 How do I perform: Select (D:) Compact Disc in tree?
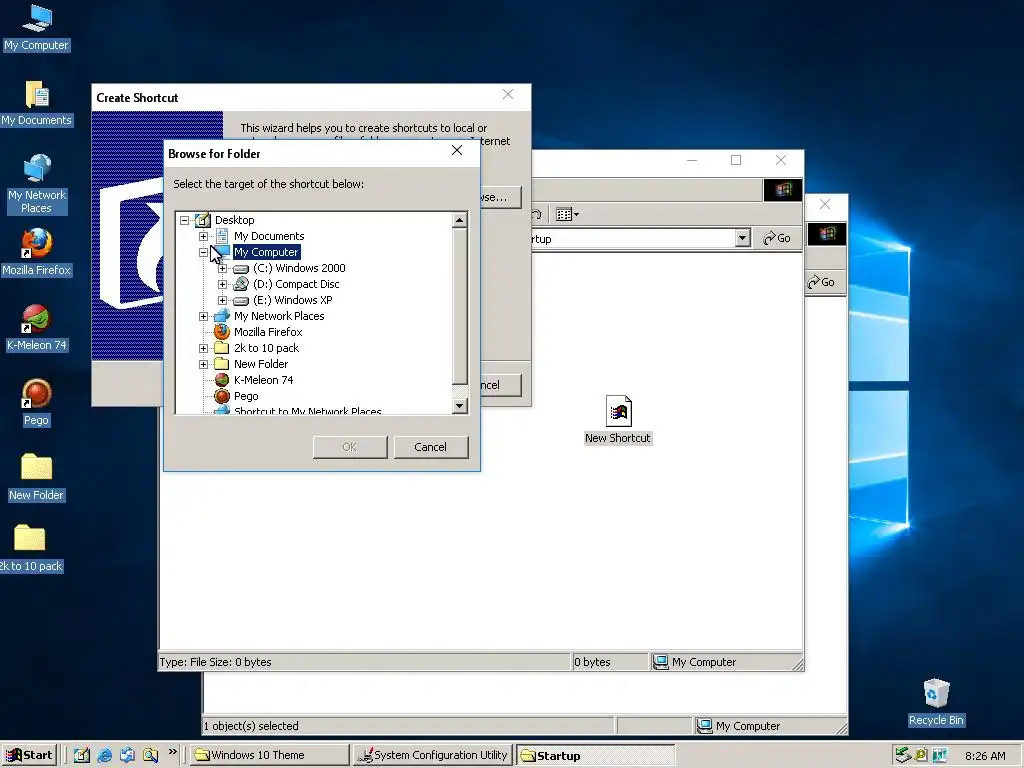coord(296,284)
